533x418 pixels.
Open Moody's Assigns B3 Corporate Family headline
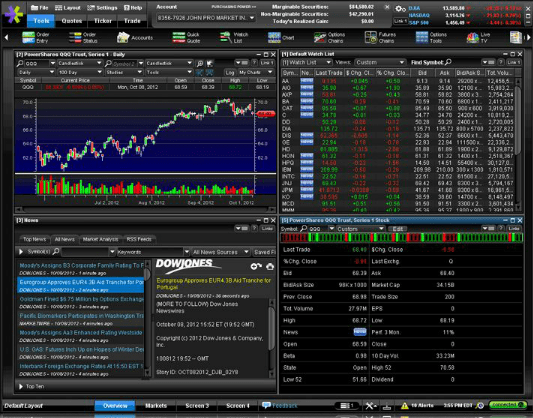click(81, 268)
